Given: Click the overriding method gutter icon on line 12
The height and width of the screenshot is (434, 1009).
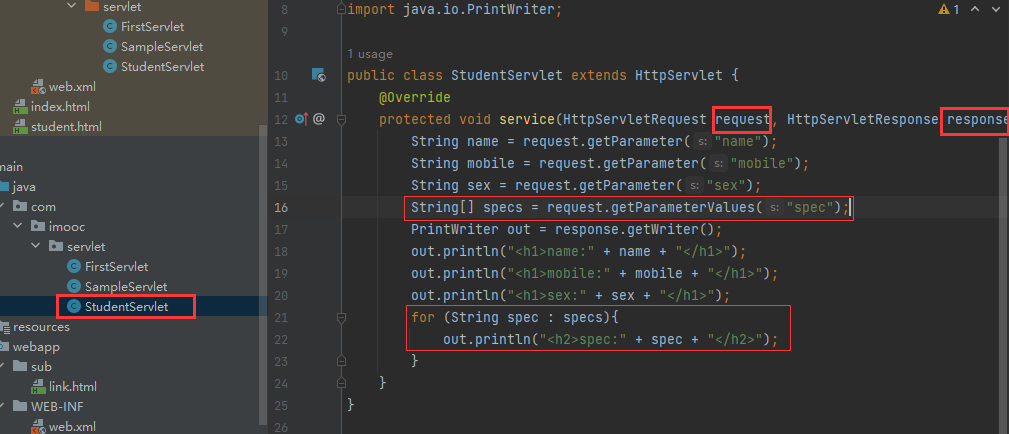Looking at the screenshot, I should (x=301, y=119).
